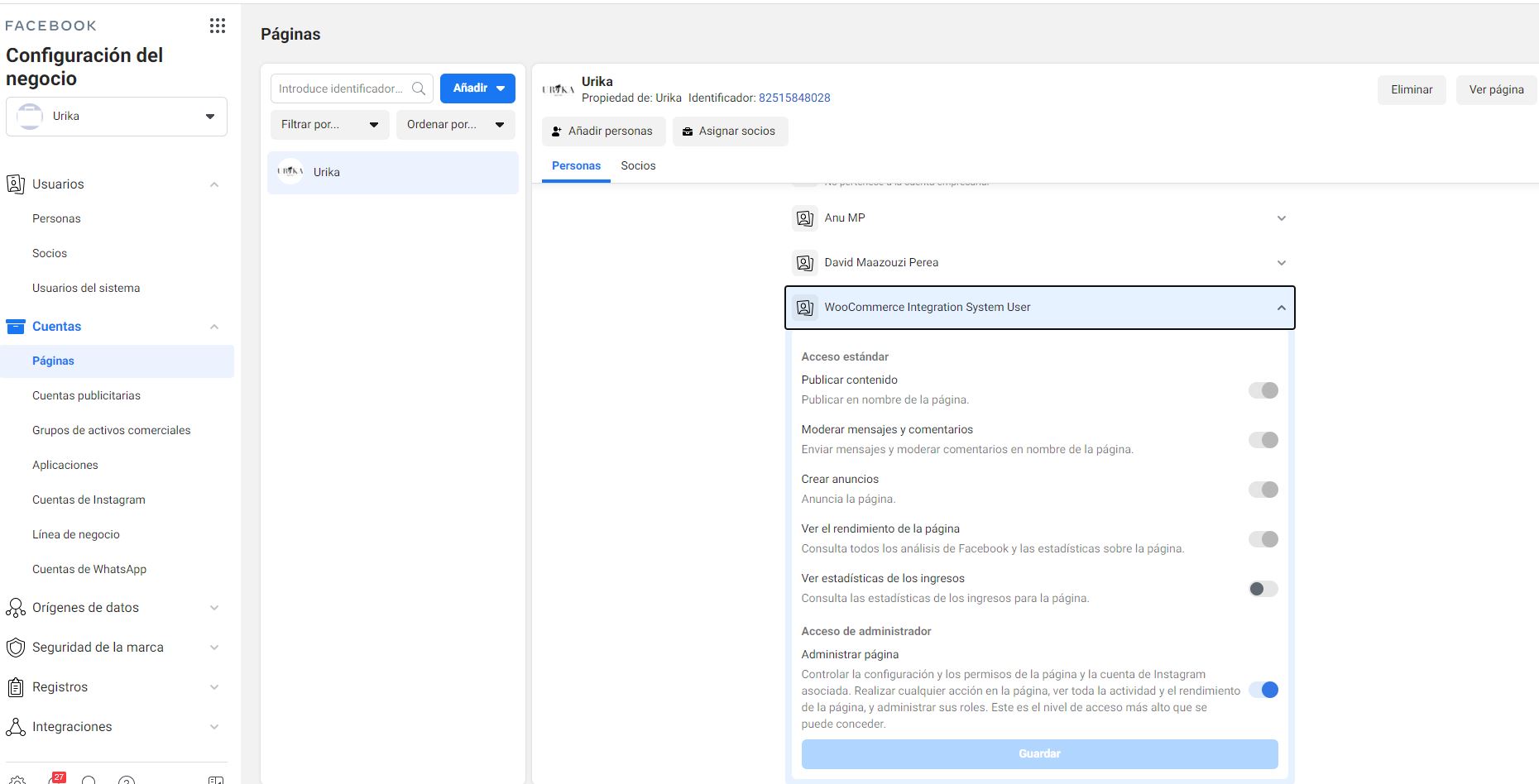Screen dimensions: 1539x784
Task: Expand the Anu MP permissions chevron
Action: click(1281, 218)
